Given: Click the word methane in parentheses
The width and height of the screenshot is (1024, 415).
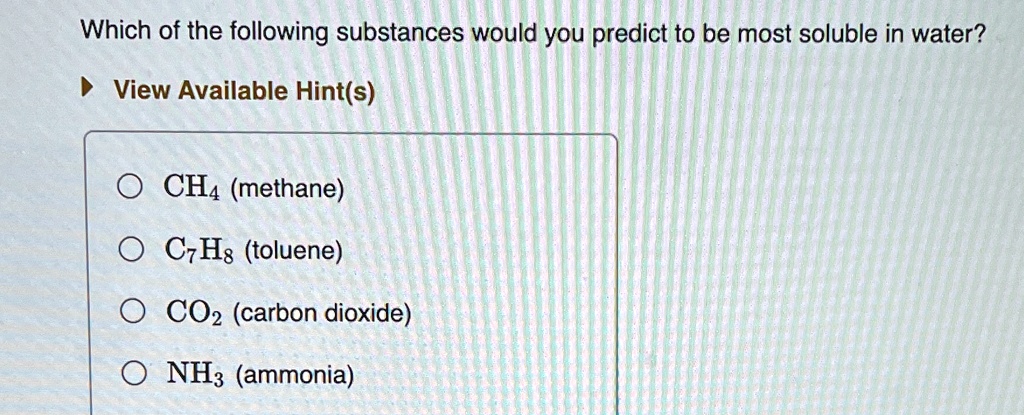Looking at the screenshot, I should coord(287,190).
